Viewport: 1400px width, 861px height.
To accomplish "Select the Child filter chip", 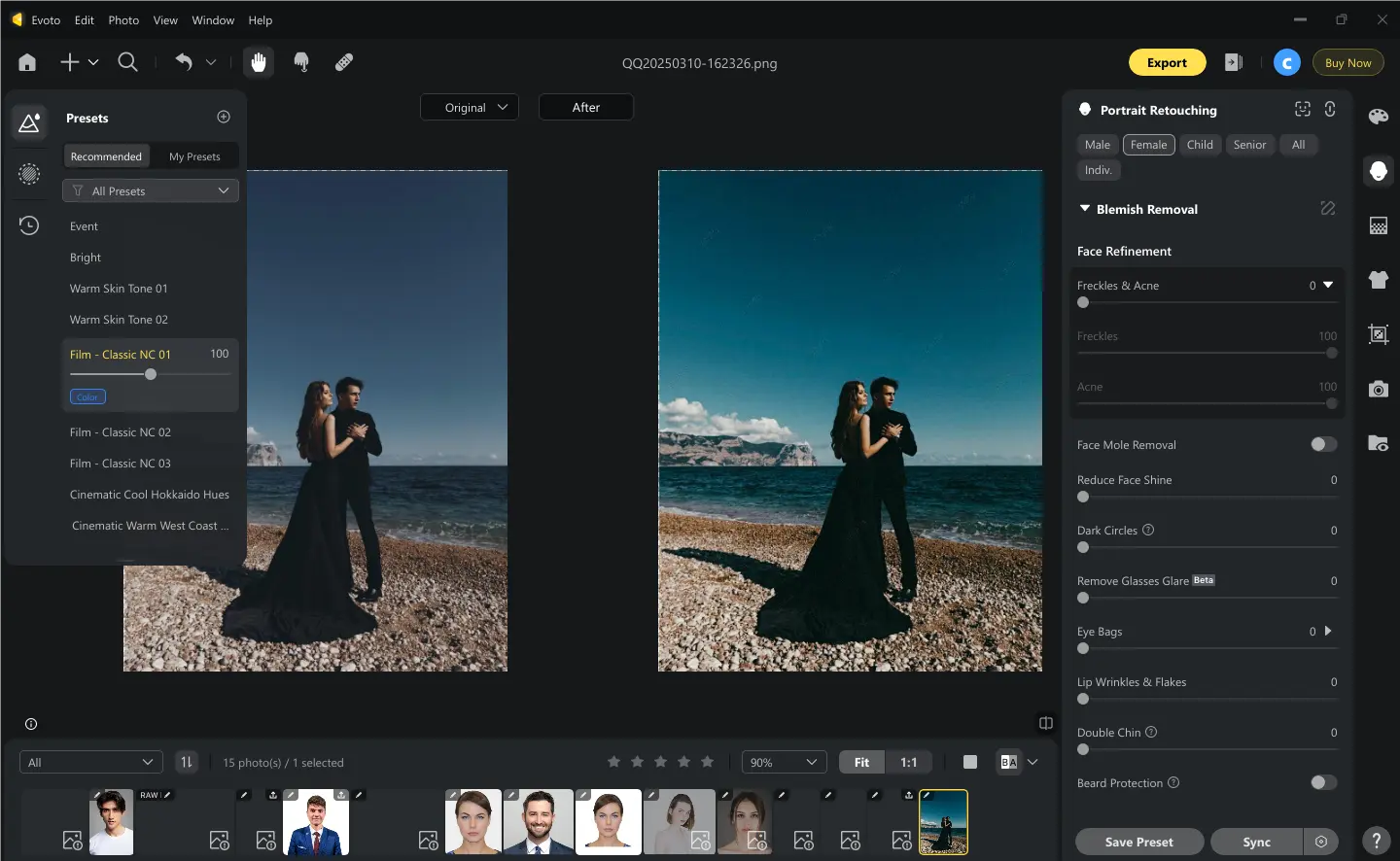I will (1200, 145).
